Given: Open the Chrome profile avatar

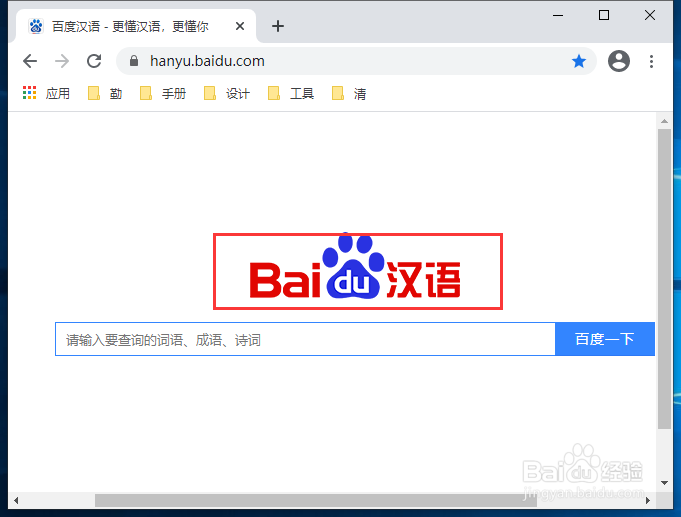Looking at the screenshot, I should tap(618, 61).
